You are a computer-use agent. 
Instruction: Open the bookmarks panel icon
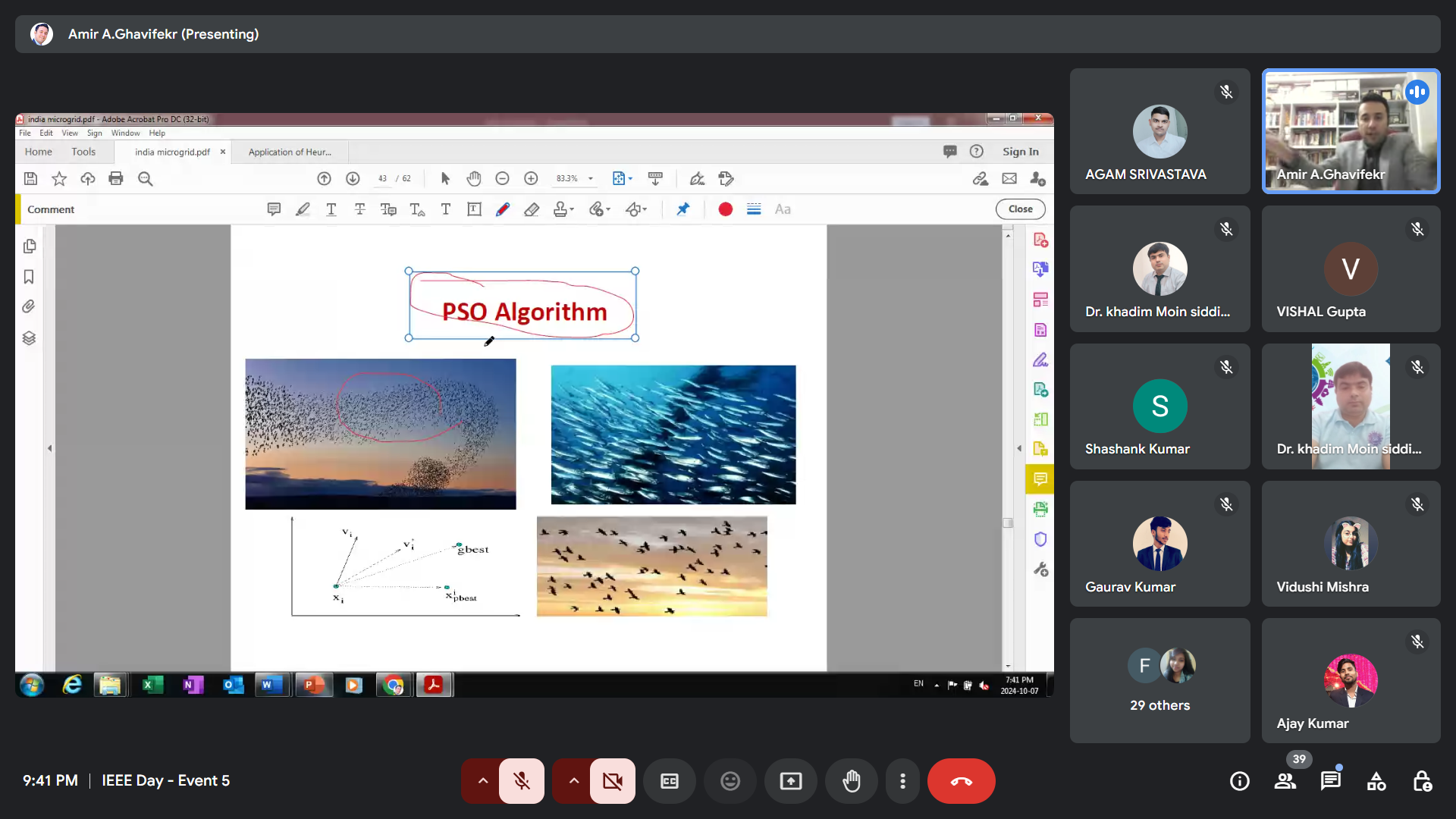point(29,277)
